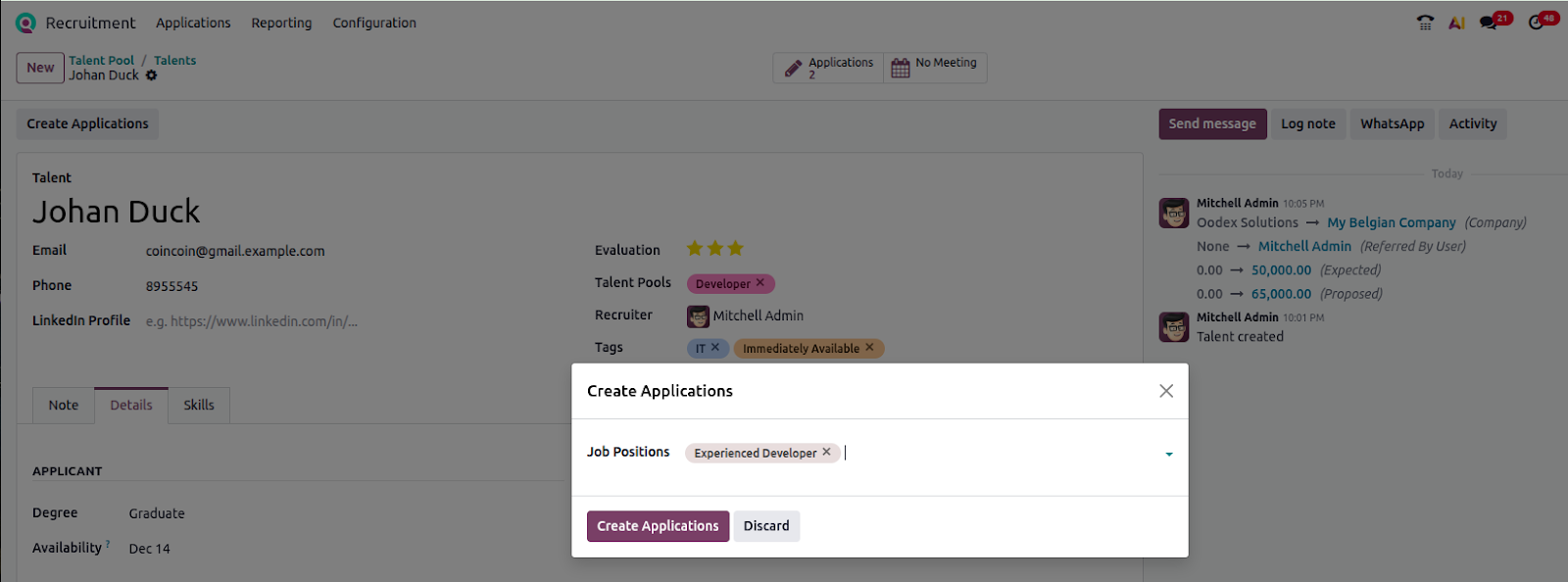This screenshot has height=582, width=1568.
Task: Click the Discard button
Action: pos(765,526)
